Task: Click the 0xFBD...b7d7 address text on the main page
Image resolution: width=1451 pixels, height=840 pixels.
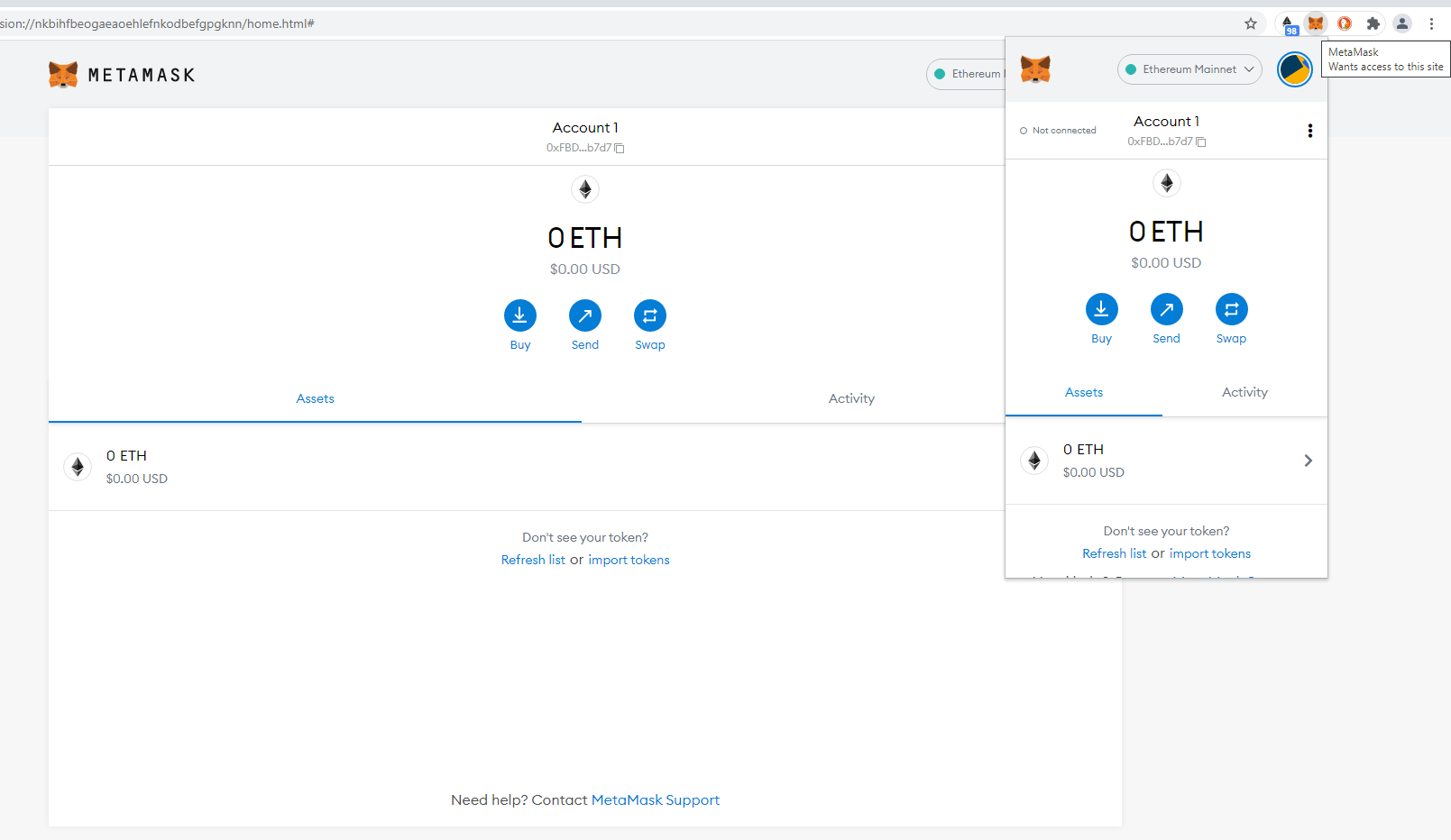Action: [578, 149]
